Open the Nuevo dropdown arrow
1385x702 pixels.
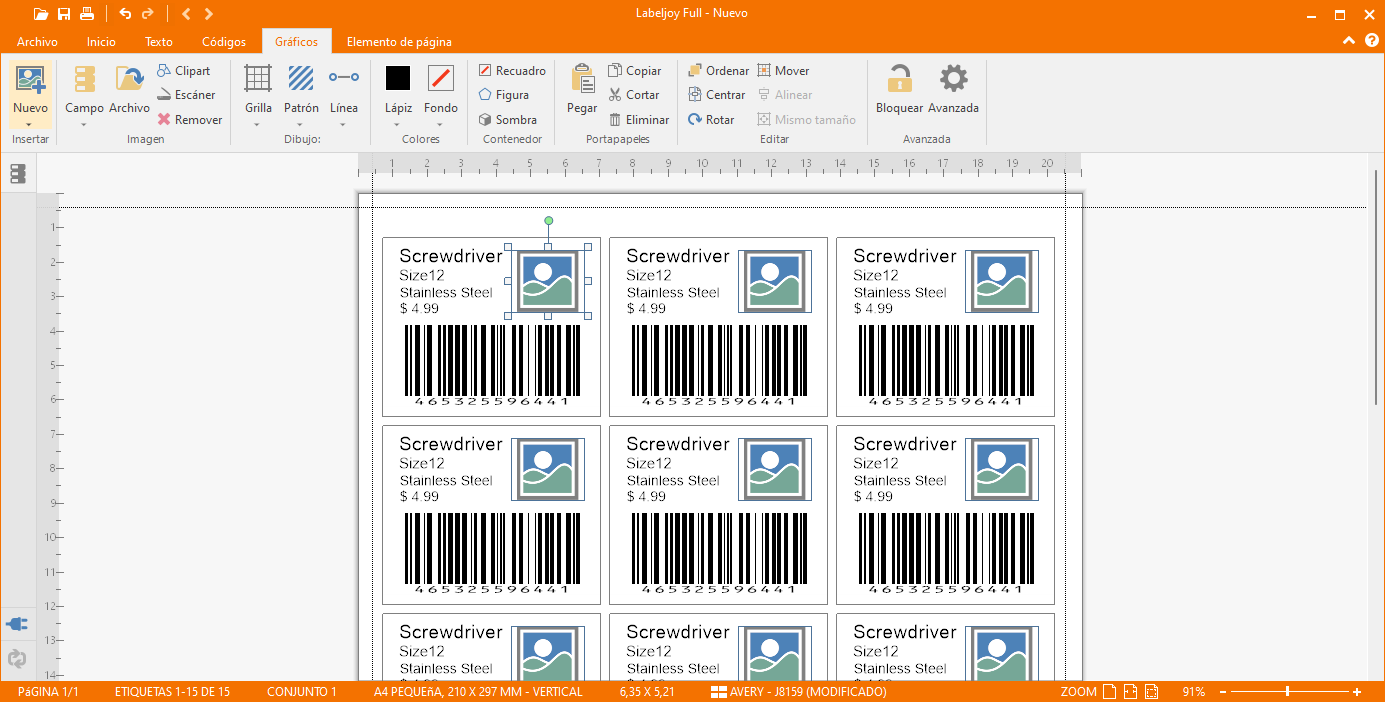pos(30,124)
